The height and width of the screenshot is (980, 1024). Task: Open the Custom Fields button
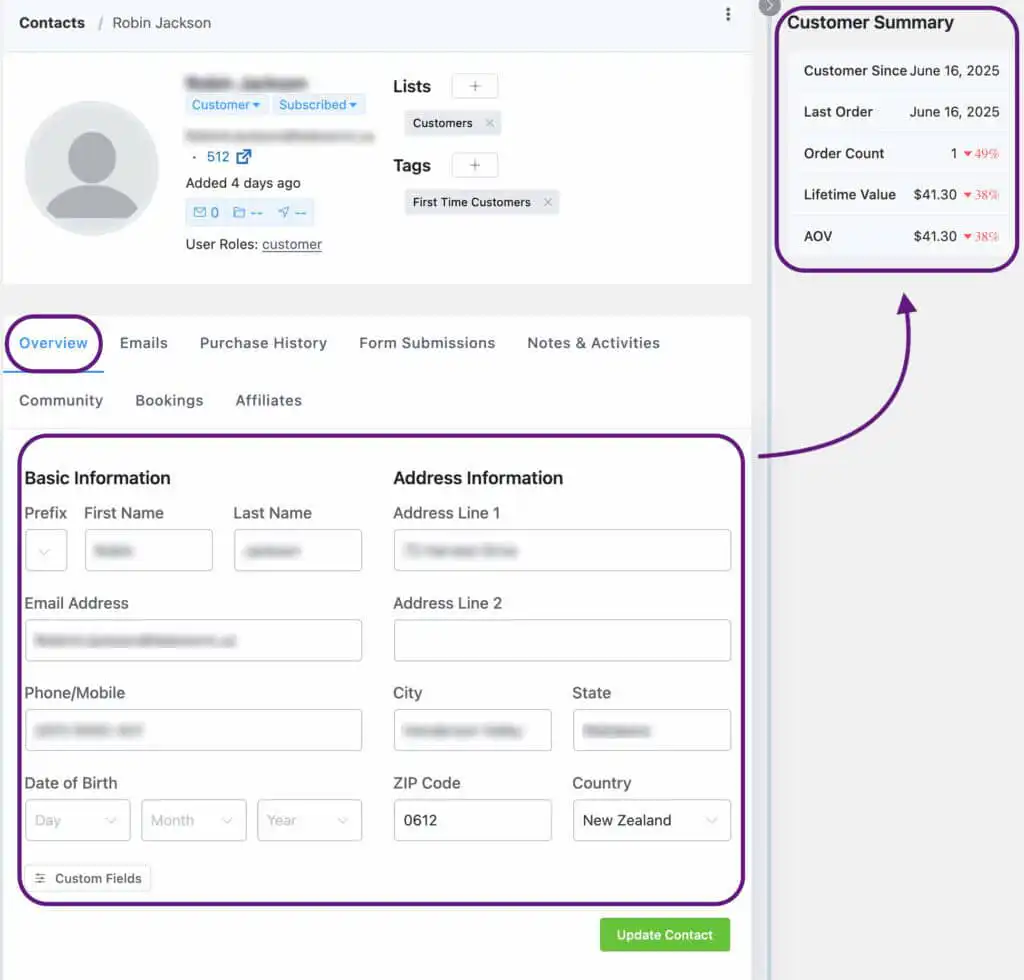[88, 879]
